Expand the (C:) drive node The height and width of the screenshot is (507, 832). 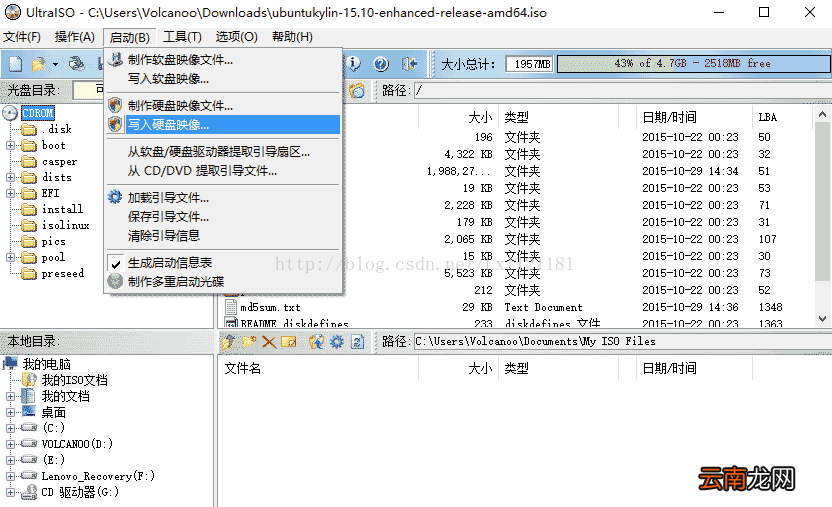click(10, 428)
